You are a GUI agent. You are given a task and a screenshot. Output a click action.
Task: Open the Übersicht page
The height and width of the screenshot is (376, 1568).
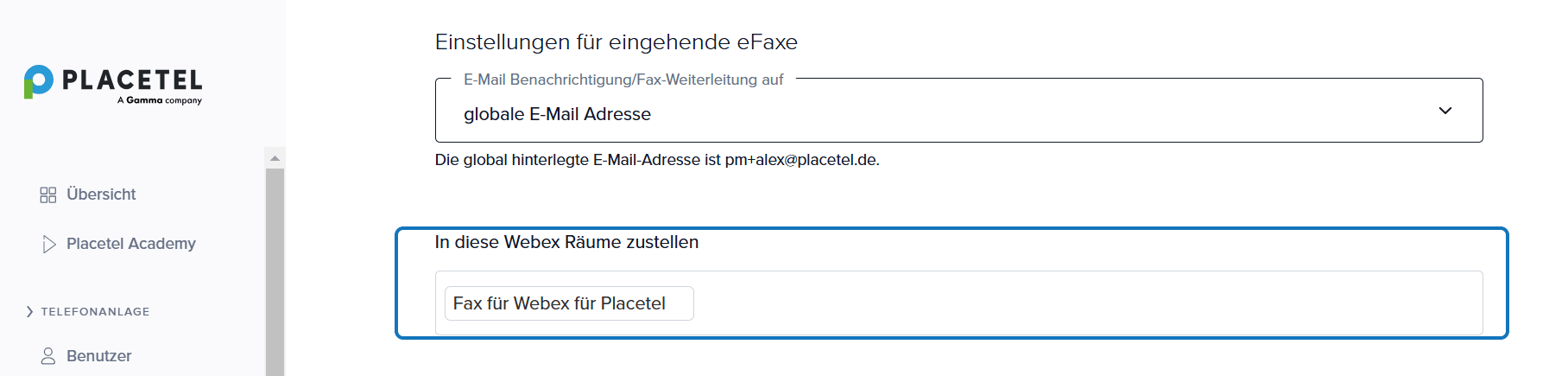(101, 194)
